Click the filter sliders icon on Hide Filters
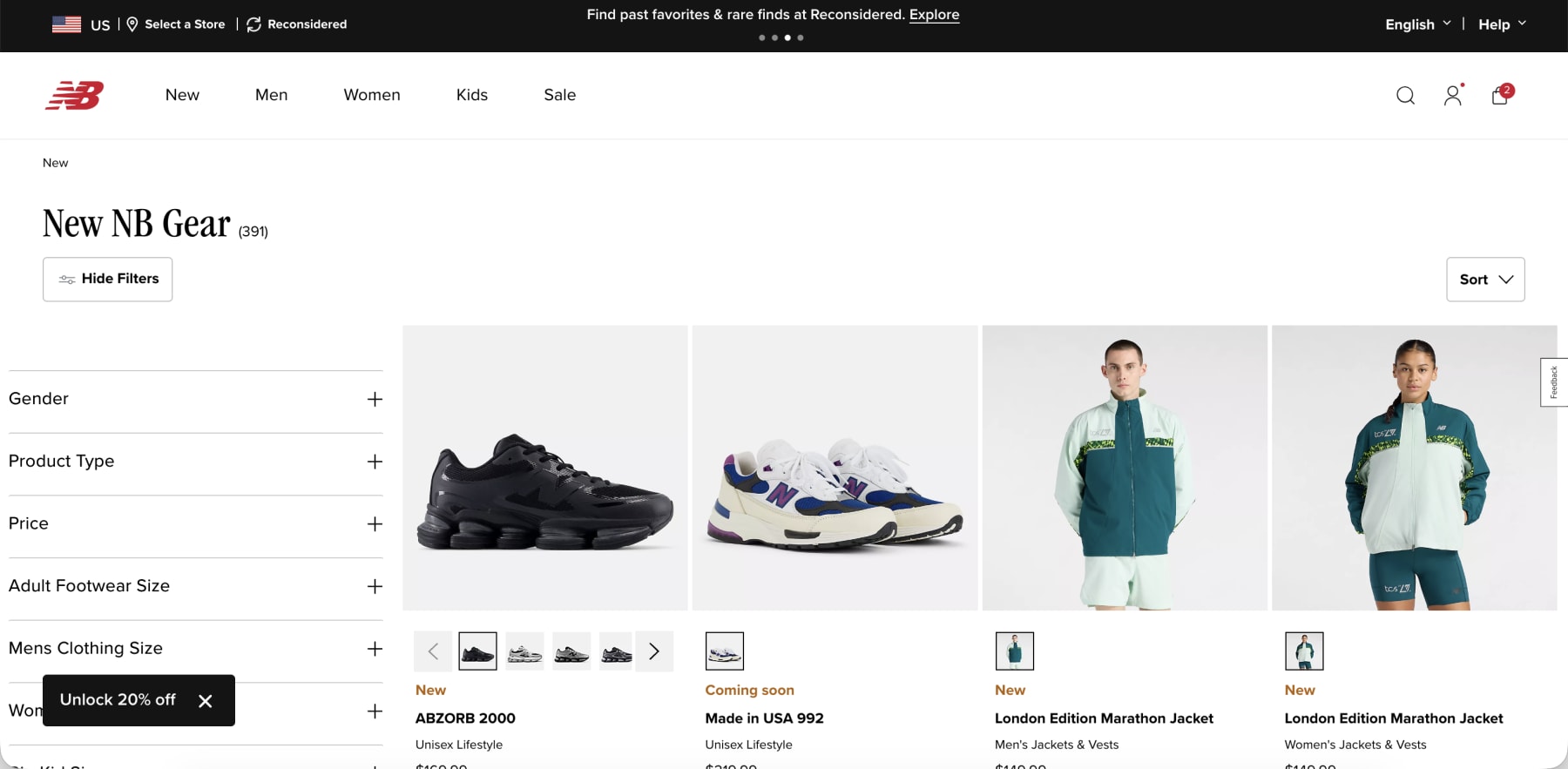Viewport: 1568px width, 769px height. (66, 279)
